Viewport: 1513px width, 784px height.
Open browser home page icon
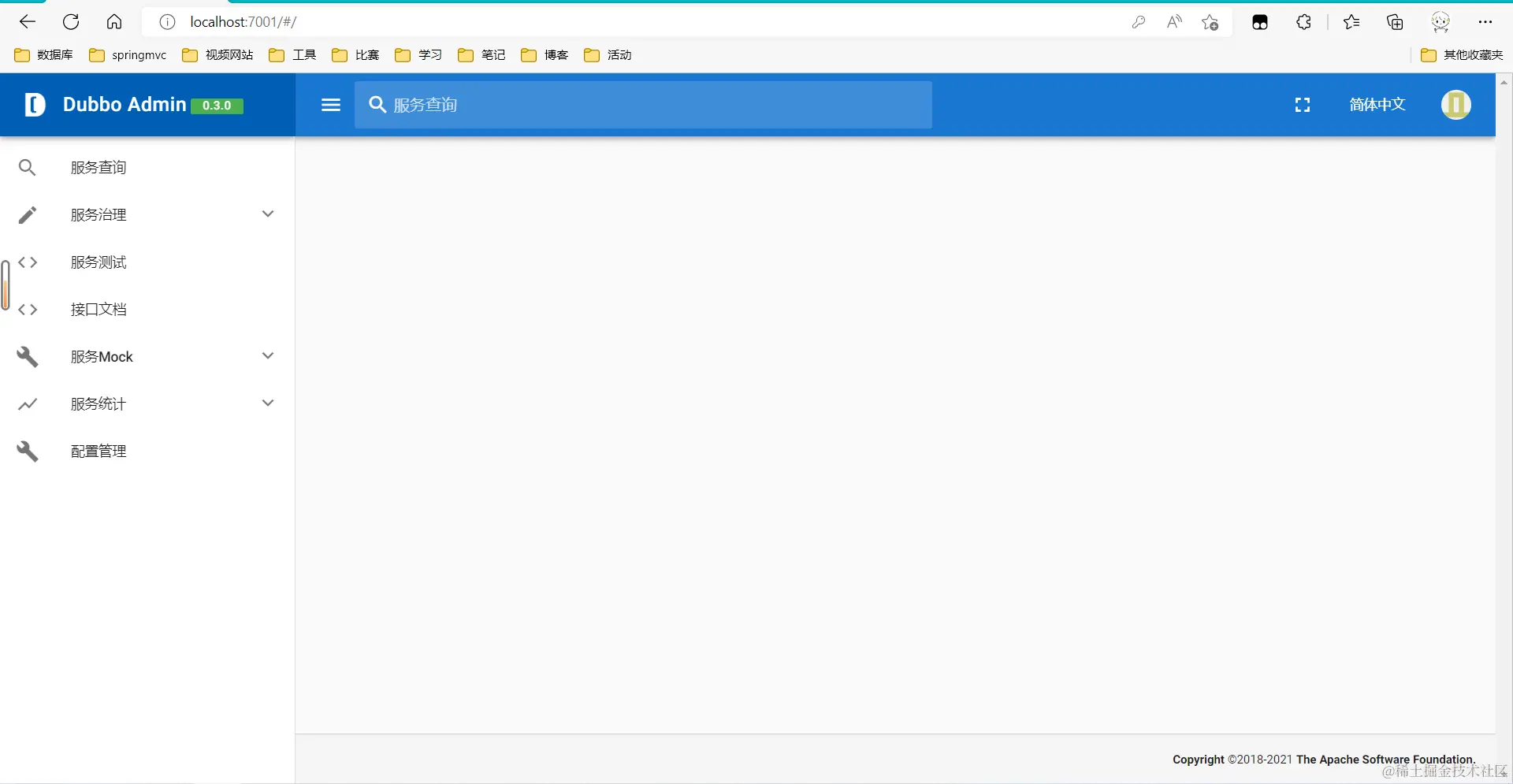coord(114,21)
